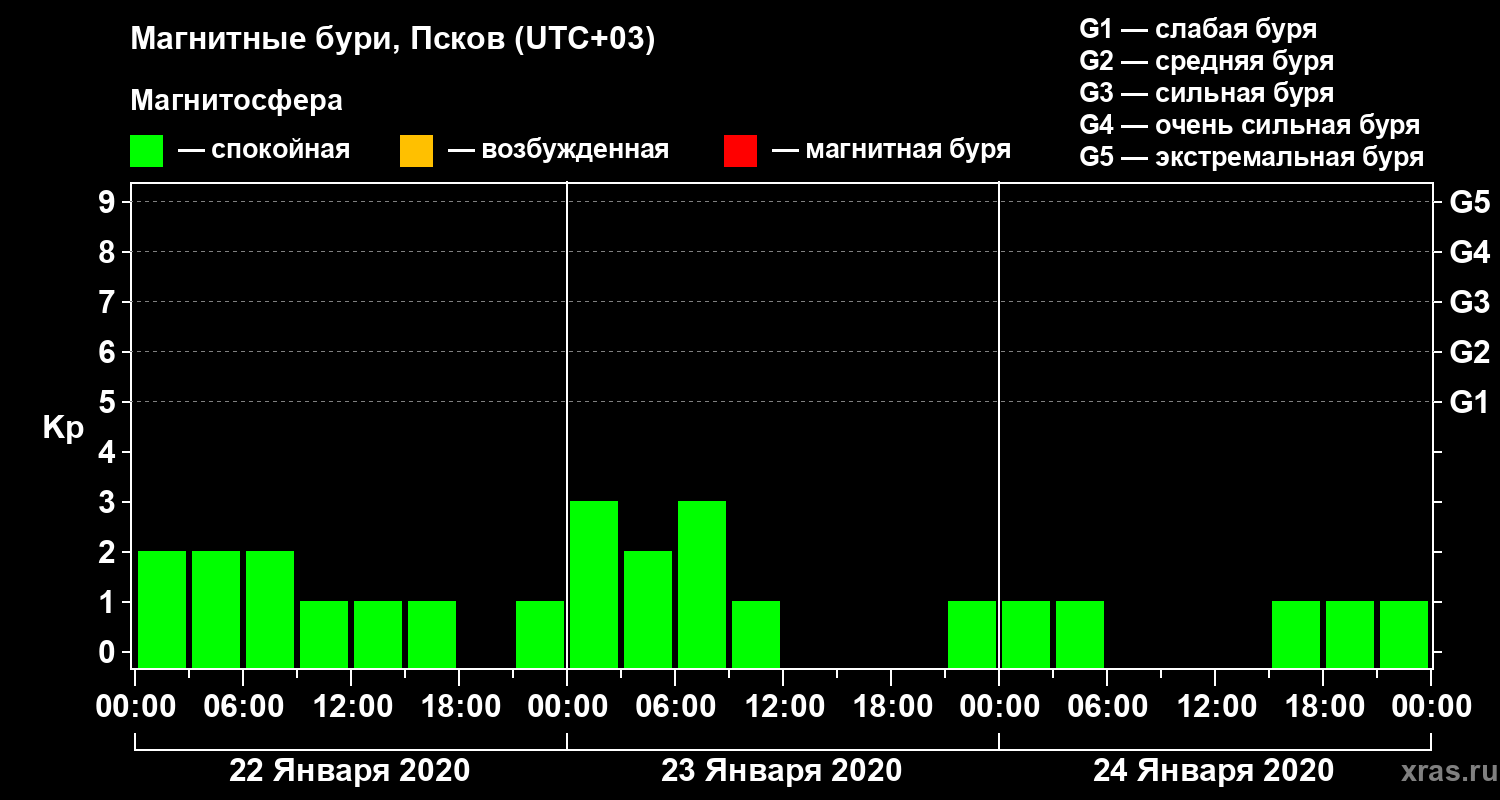Click the '12:00' tick label under 22 January
Viewport: 1500px width, 800px height.
coord(351,707)
